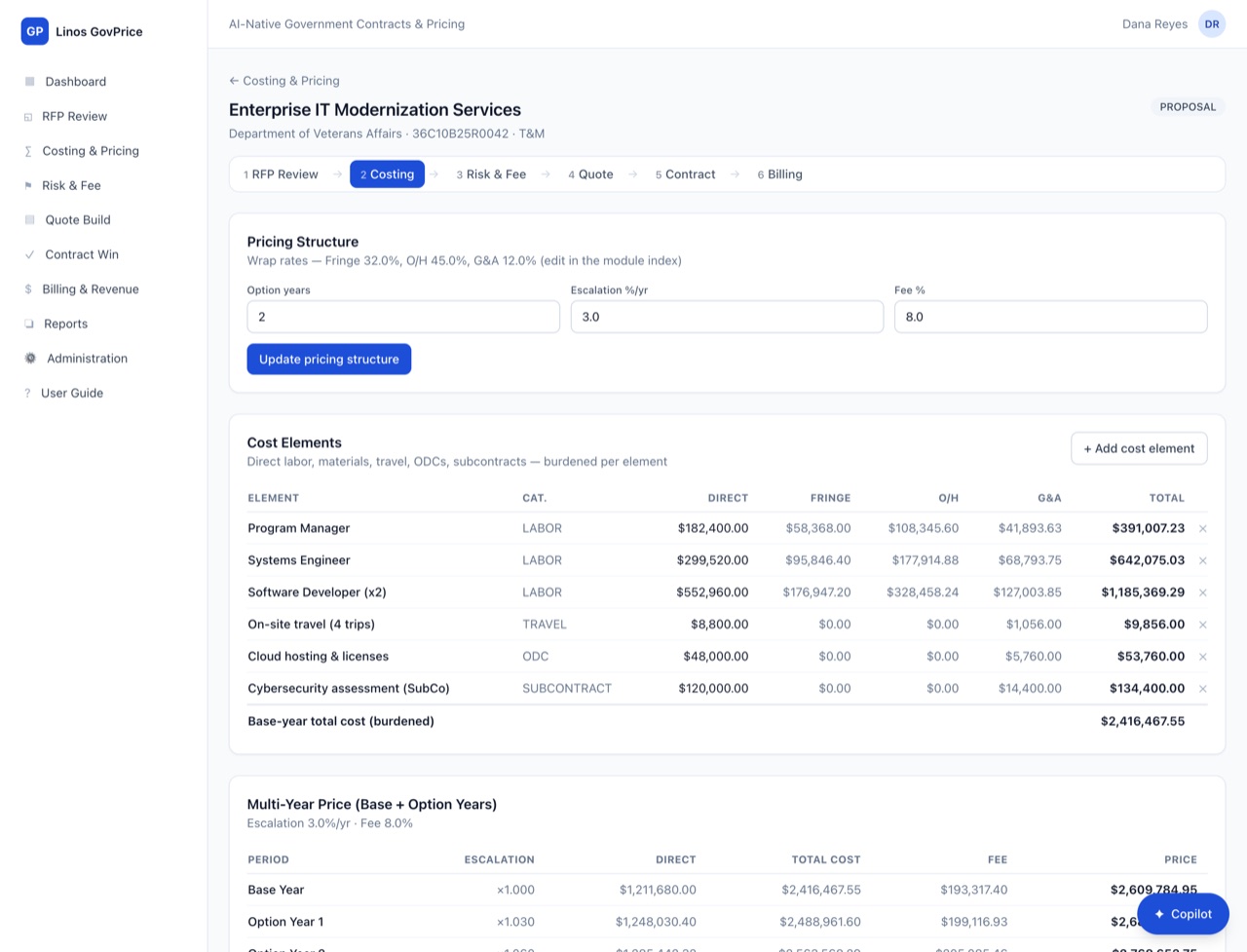Go back to Costing & Pricing link
This screenshot has width=1247, height=952.
[x=284, y=81]
